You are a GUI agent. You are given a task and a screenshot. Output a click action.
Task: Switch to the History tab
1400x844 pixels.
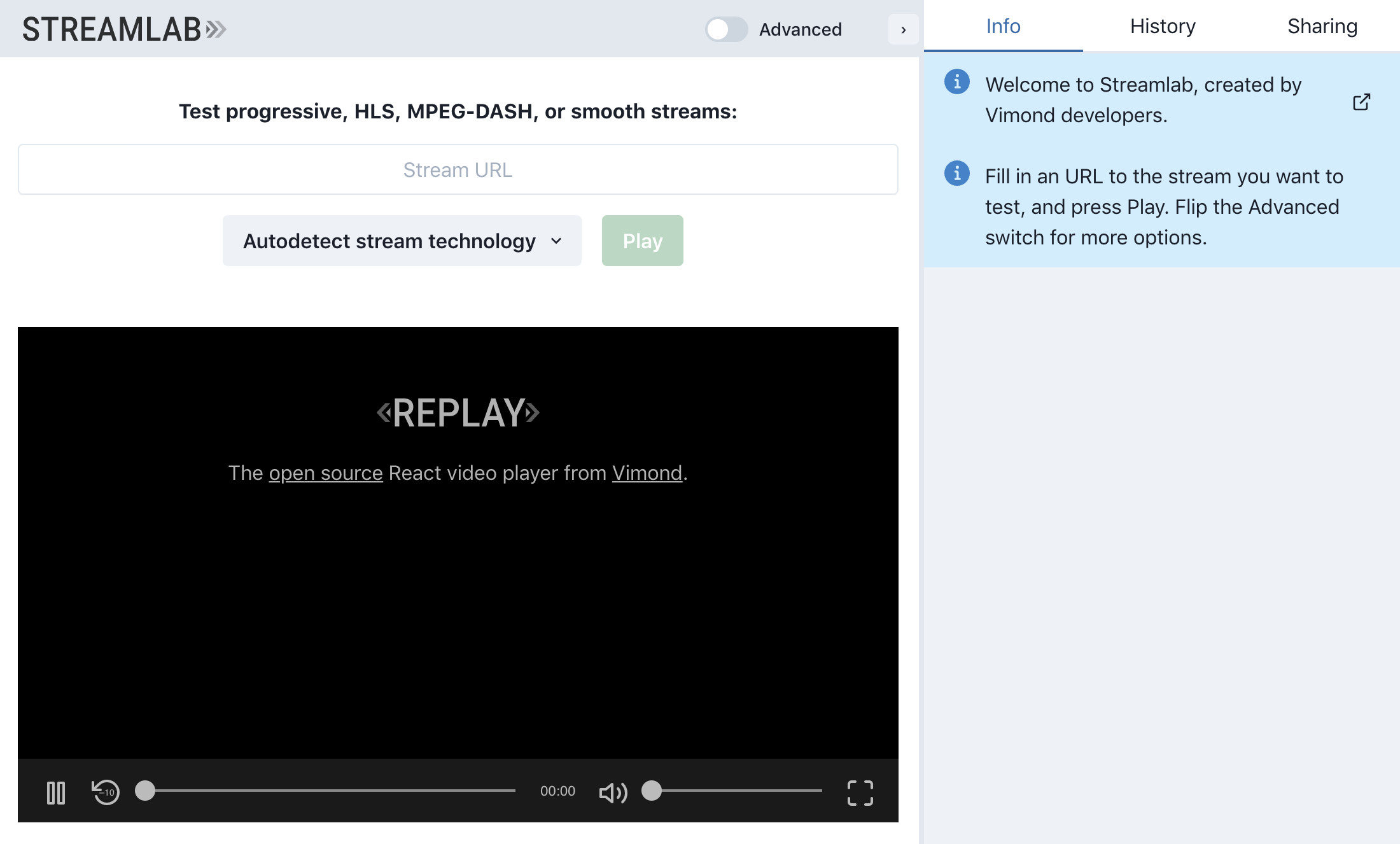coord(1162,26)
